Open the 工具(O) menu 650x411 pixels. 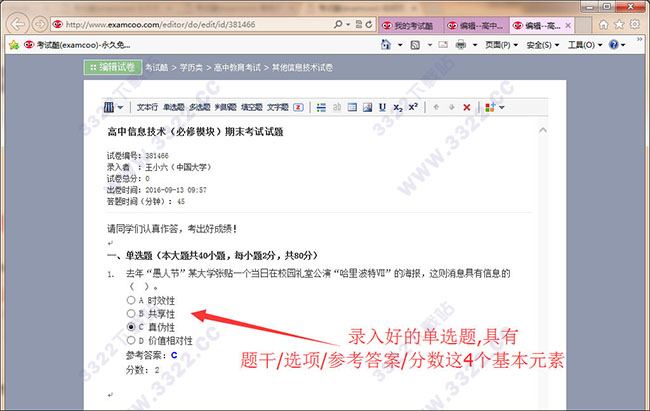click(585, 45)
